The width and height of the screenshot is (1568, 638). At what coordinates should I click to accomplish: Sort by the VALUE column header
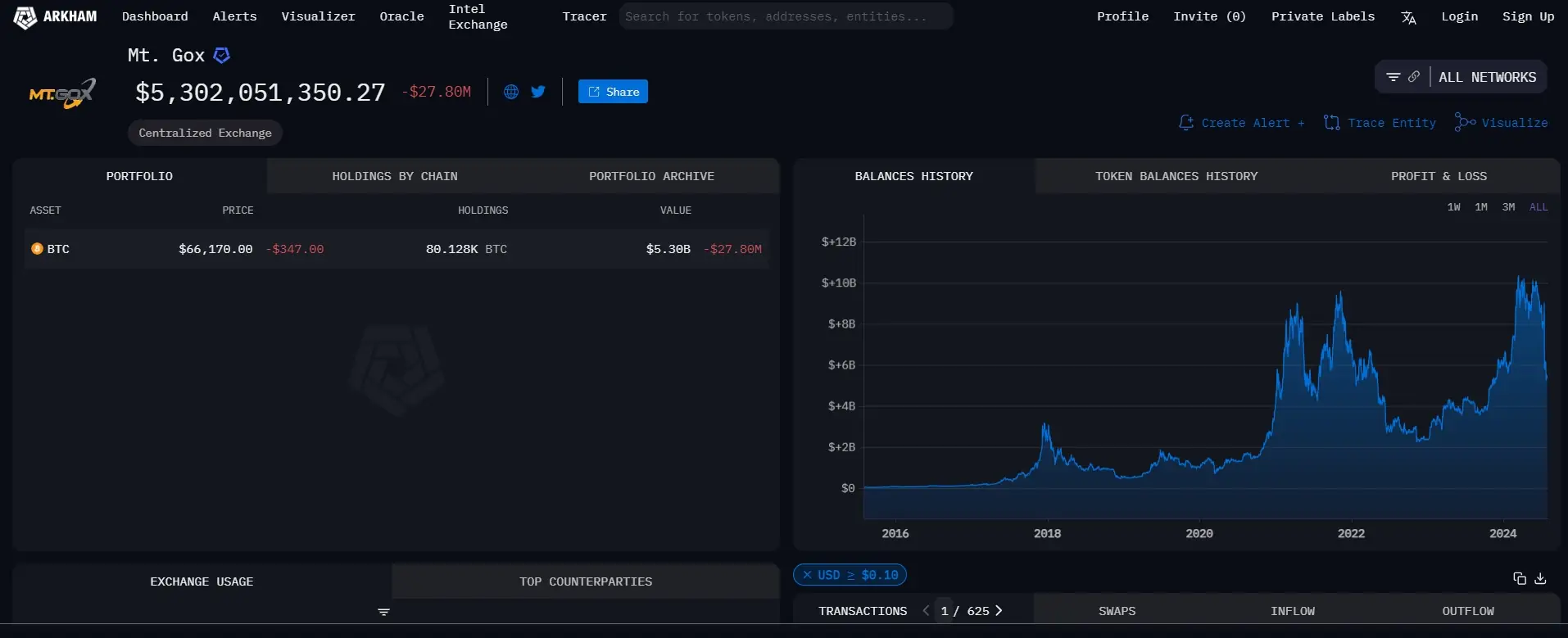676,210
